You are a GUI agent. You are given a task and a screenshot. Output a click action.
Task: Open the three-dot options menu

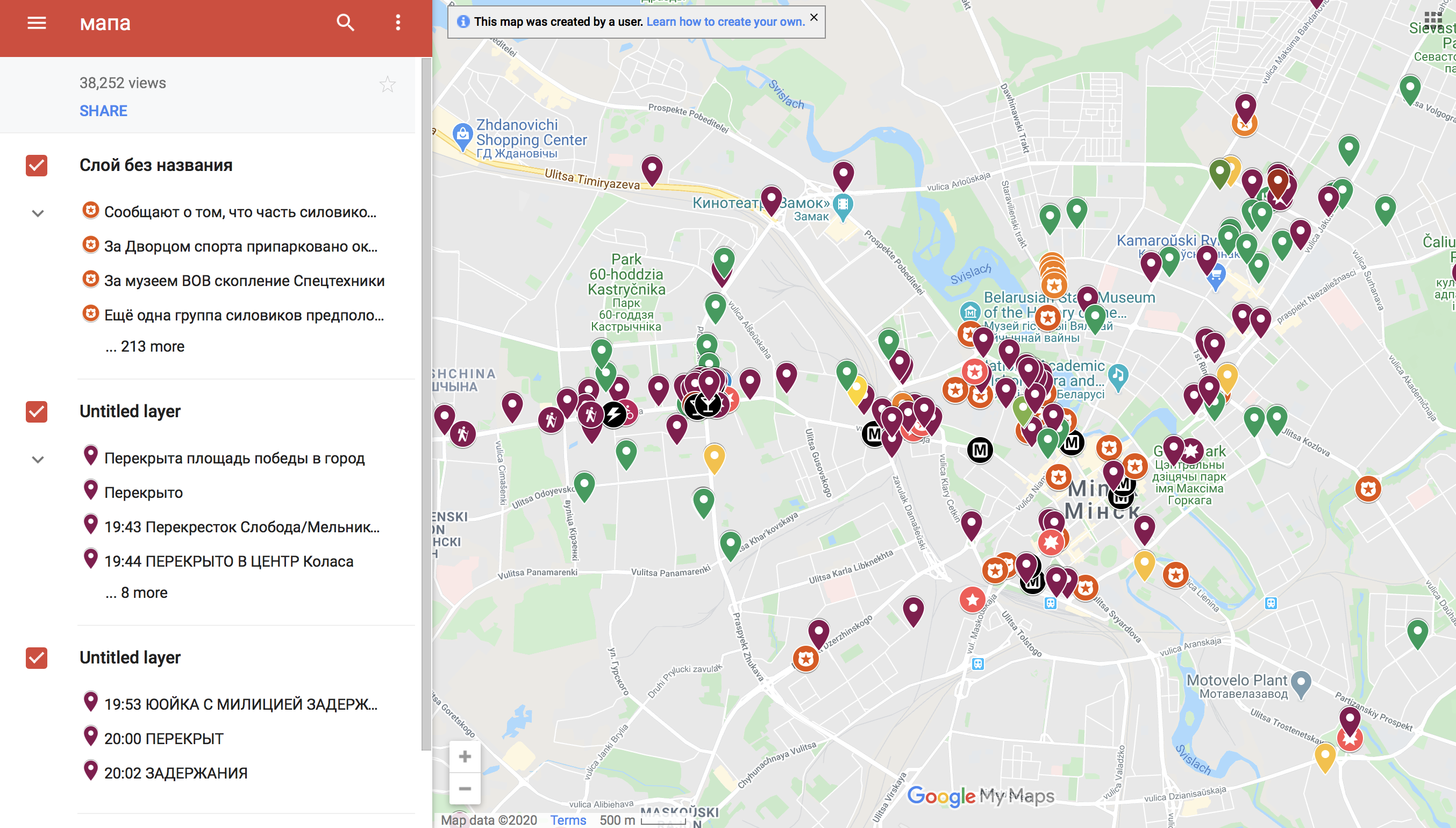click(398, 23)
